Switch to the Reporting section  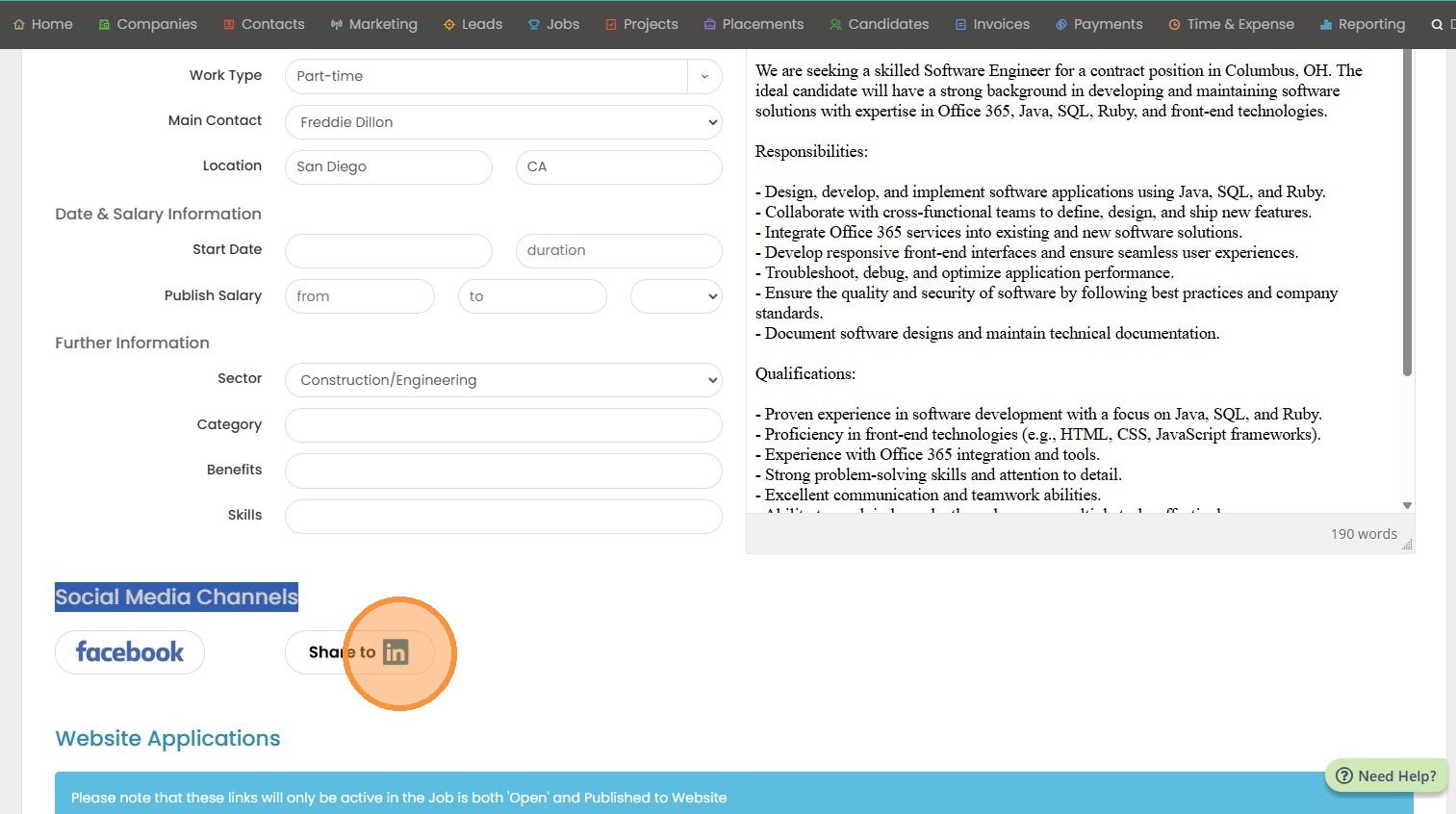(1363, 24)
